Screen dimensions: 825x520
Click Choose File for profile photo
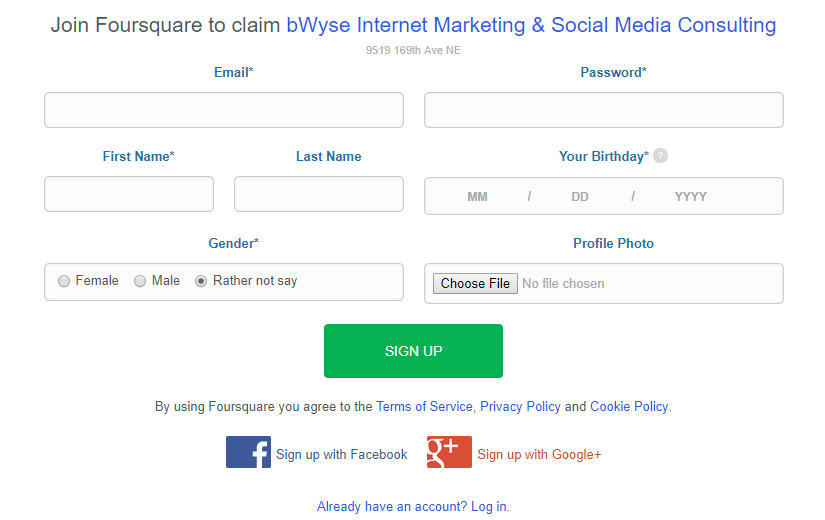pyautogui.click(x=475, y=284)
